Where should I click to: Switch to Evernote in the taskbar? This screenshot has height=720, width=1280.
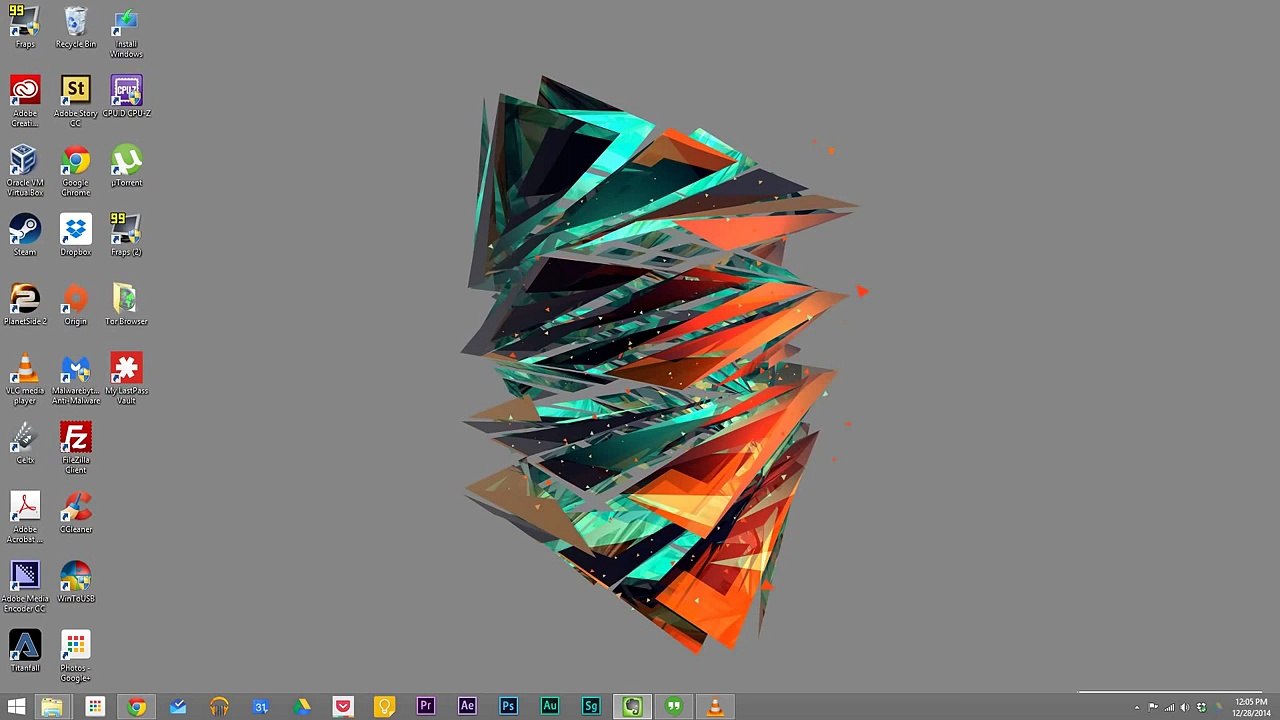[x=632, y=707]
